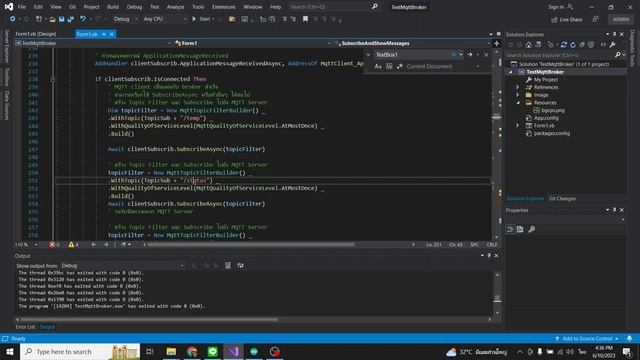
Task: Click the Alphabetical sort icon in Properties
Action: [x=520, y=229]
